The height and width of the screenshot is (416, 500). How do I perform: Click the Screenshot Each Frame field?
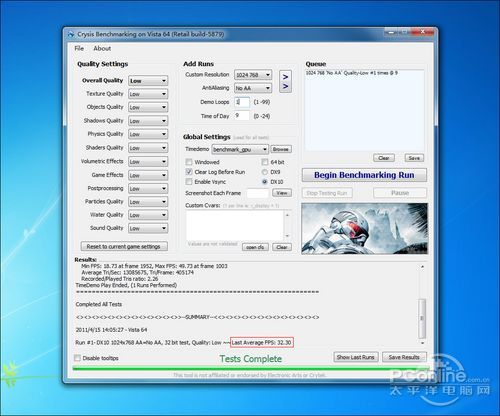tap(257, 193)
